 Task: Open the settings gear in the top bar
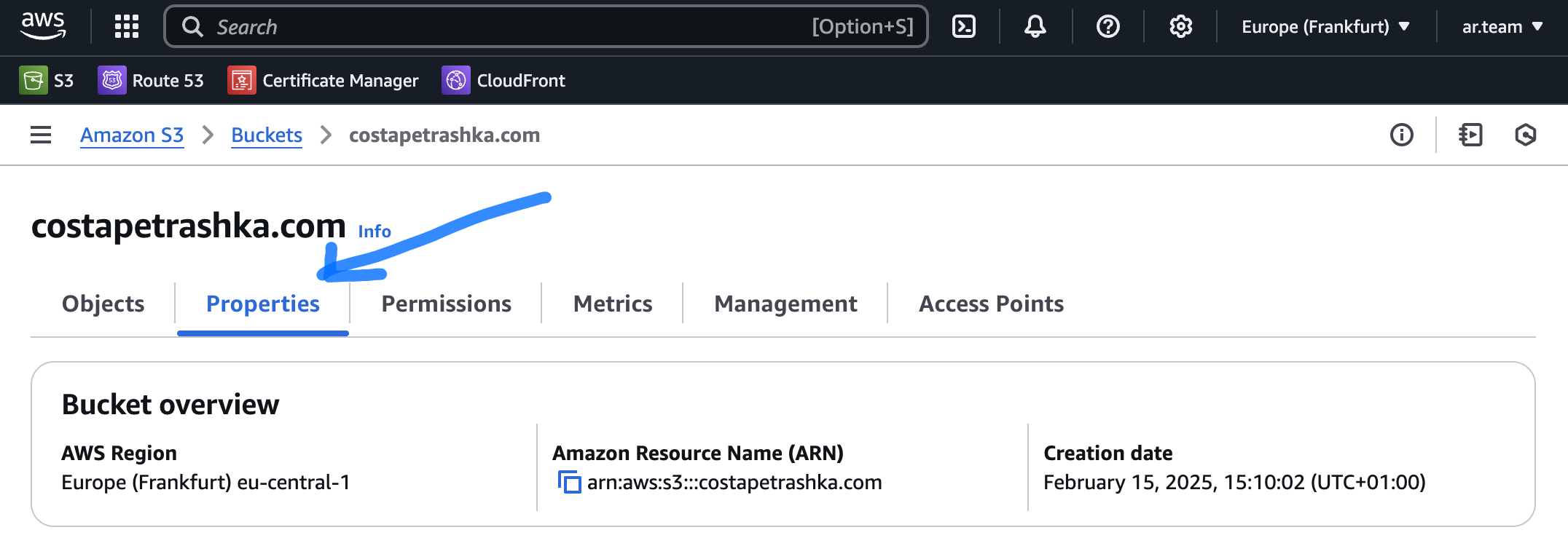click(x=1180, y=27)
